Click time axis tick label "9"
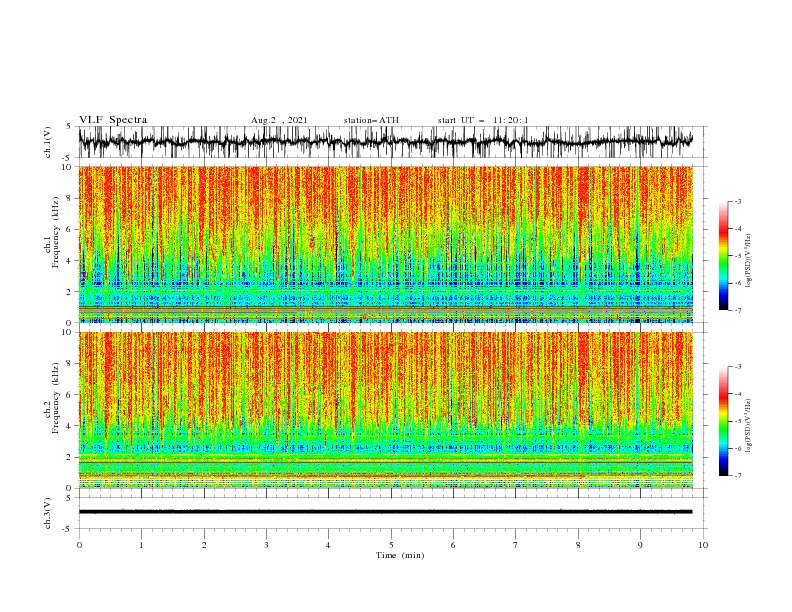The image size is (792, 612). point(640,545)
